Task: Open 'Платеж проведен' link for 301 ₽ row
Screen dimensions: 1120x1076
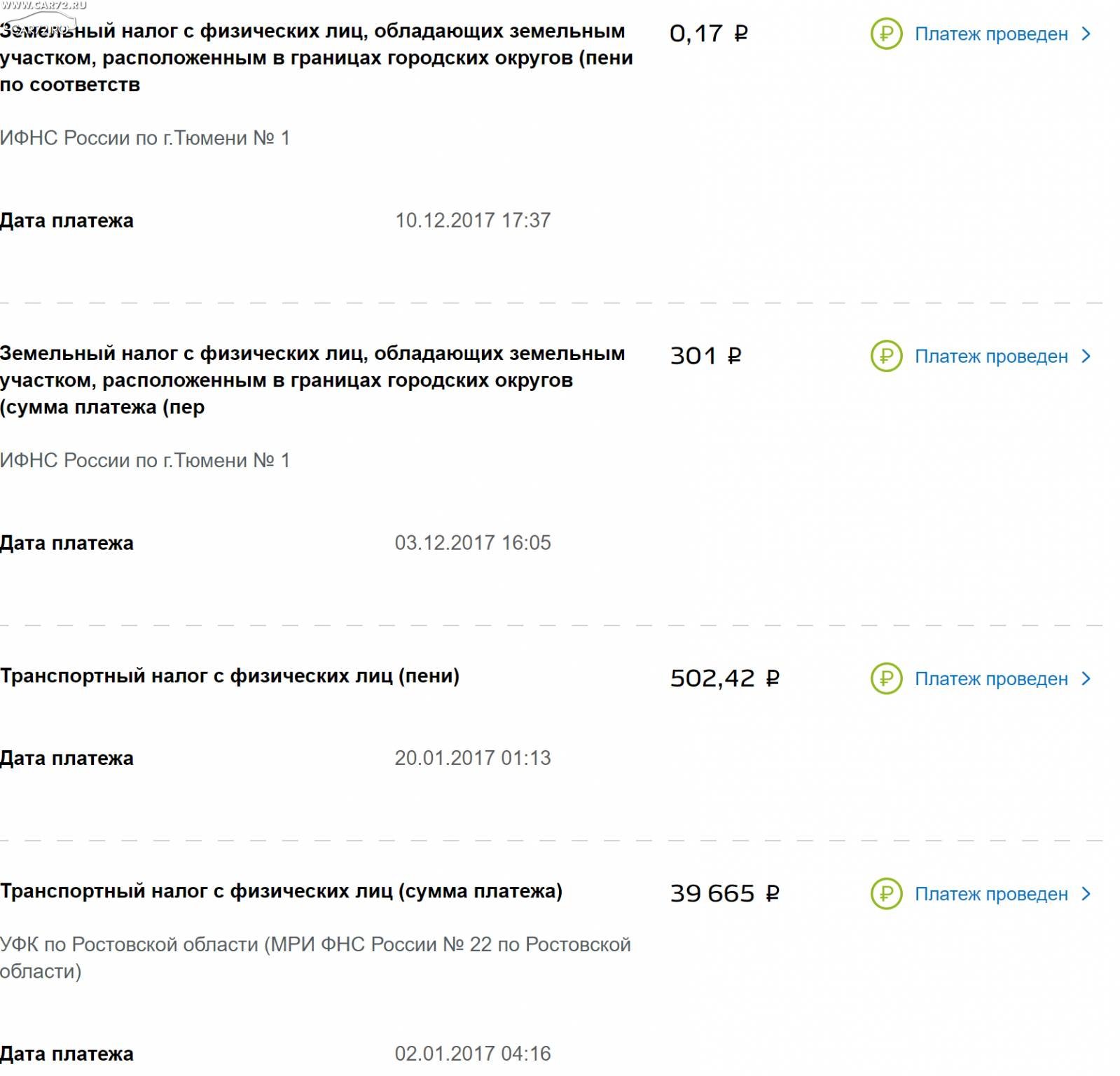Action: click(x=991, y=356)
